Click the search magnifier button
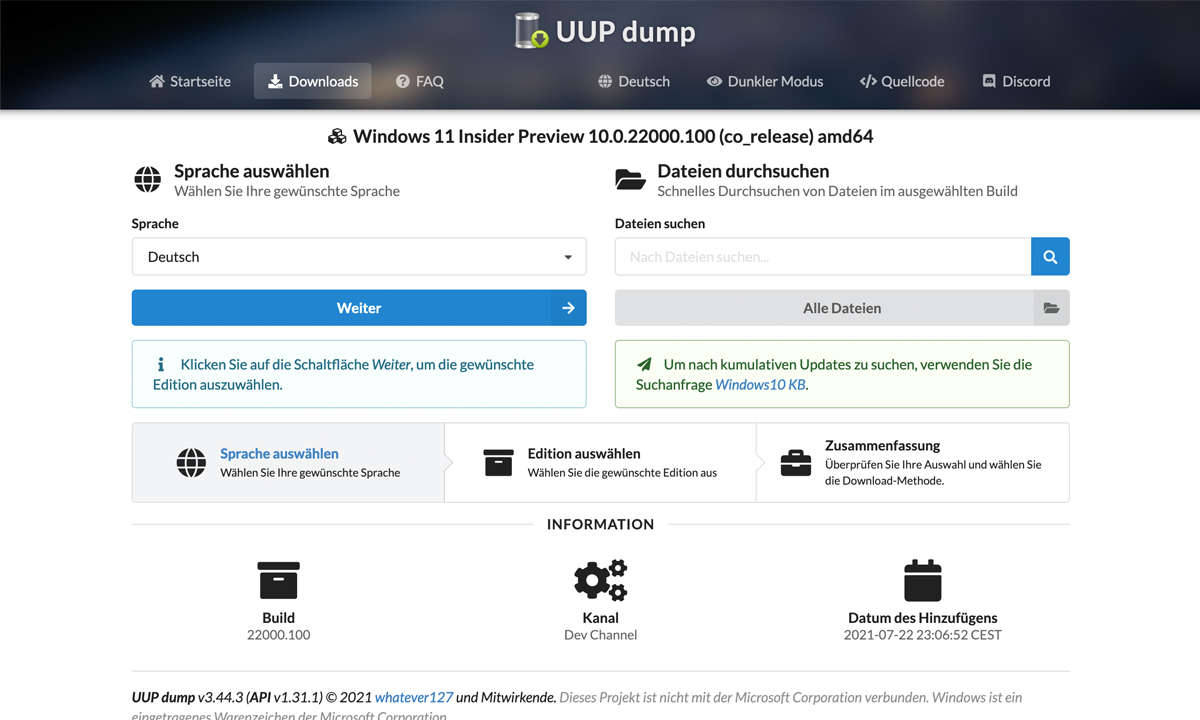1200x720 pixels. (x=1050, y=256)
